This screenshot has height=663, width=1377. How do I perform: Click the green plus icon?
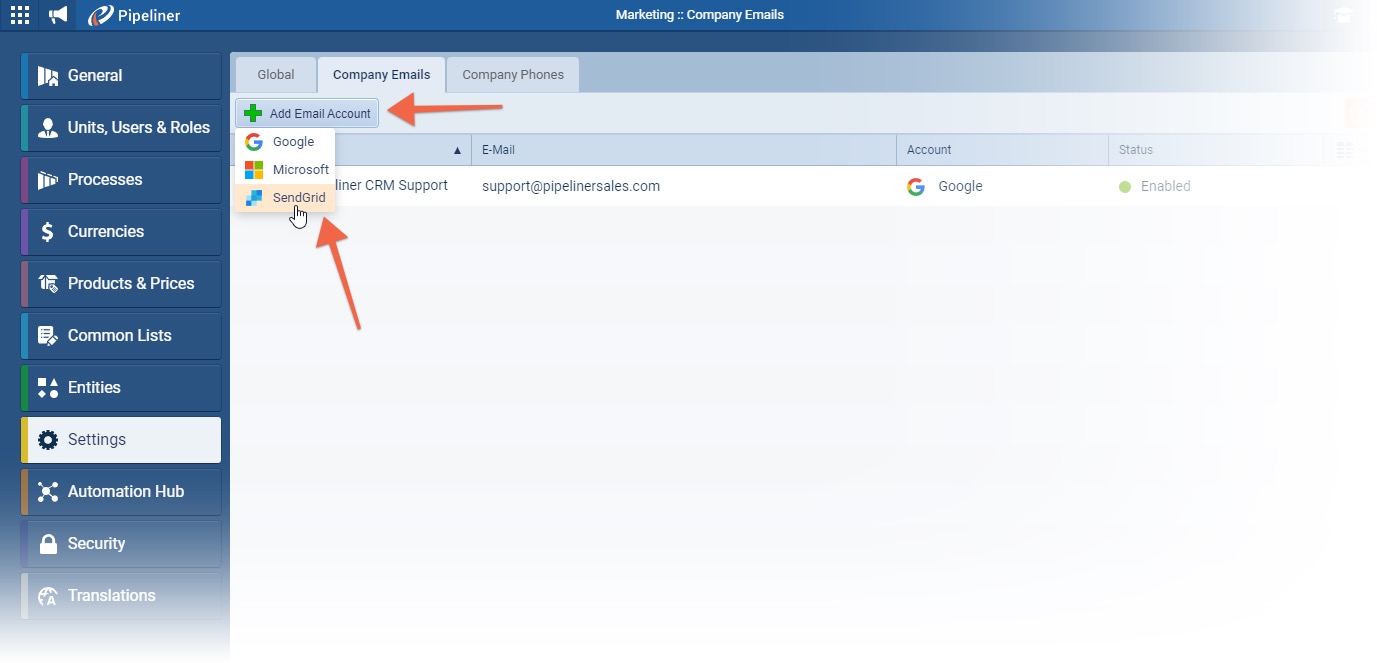pyautogui.click(x=253, y=113)
